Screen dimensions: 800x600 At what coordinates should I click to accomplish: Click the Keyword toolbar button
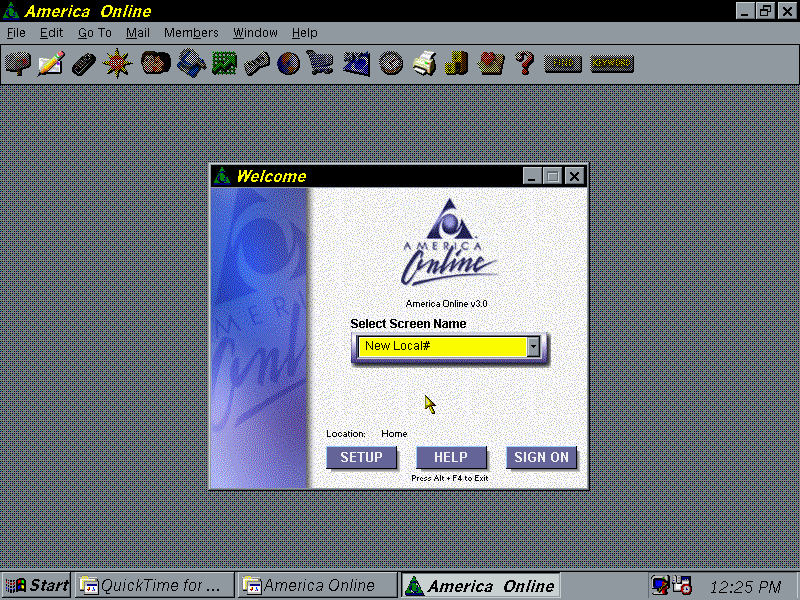tap(611, 64)
